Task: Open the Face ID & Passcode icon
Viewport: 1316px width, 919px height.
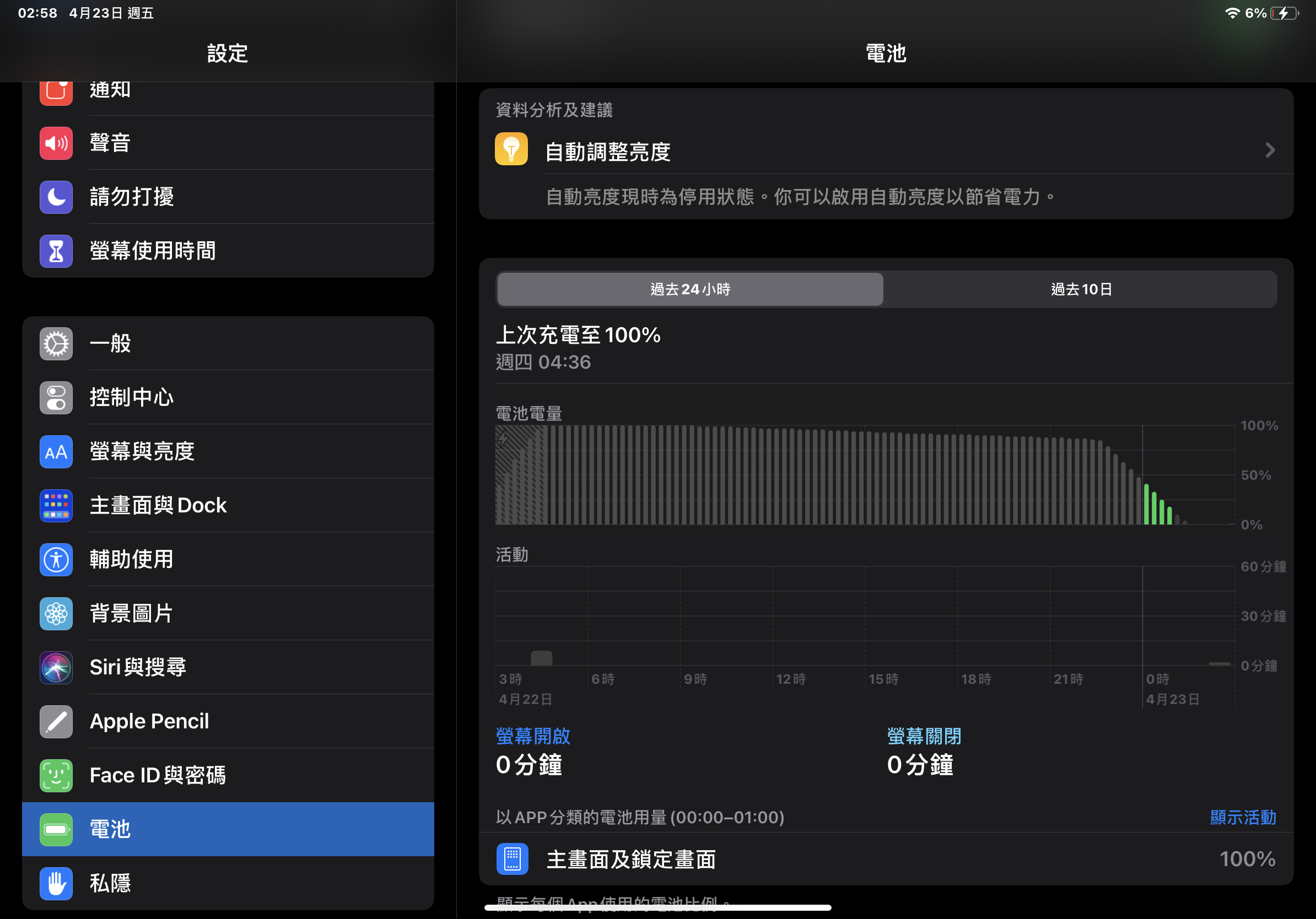Action: [56, 776]
